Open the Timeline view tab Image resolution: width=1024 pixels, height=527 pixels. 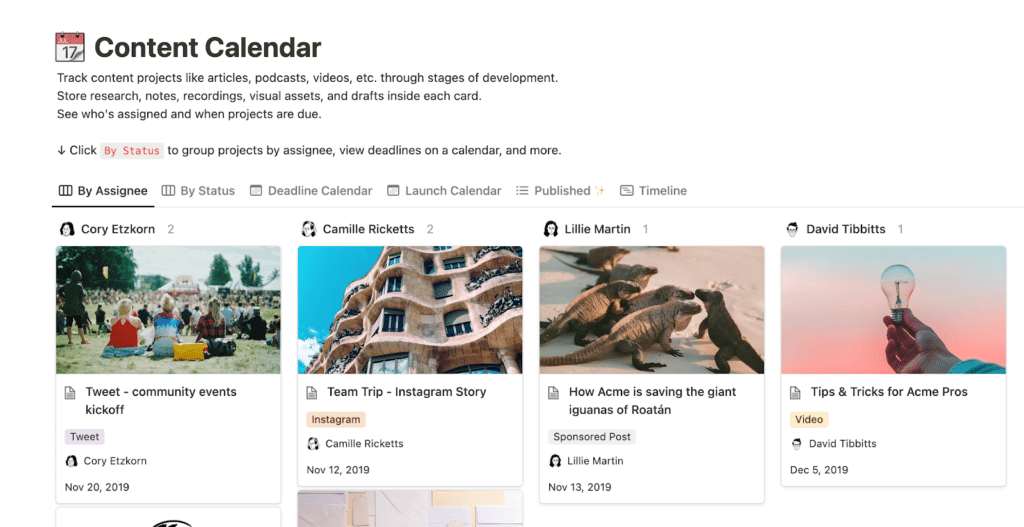[653, 190]
